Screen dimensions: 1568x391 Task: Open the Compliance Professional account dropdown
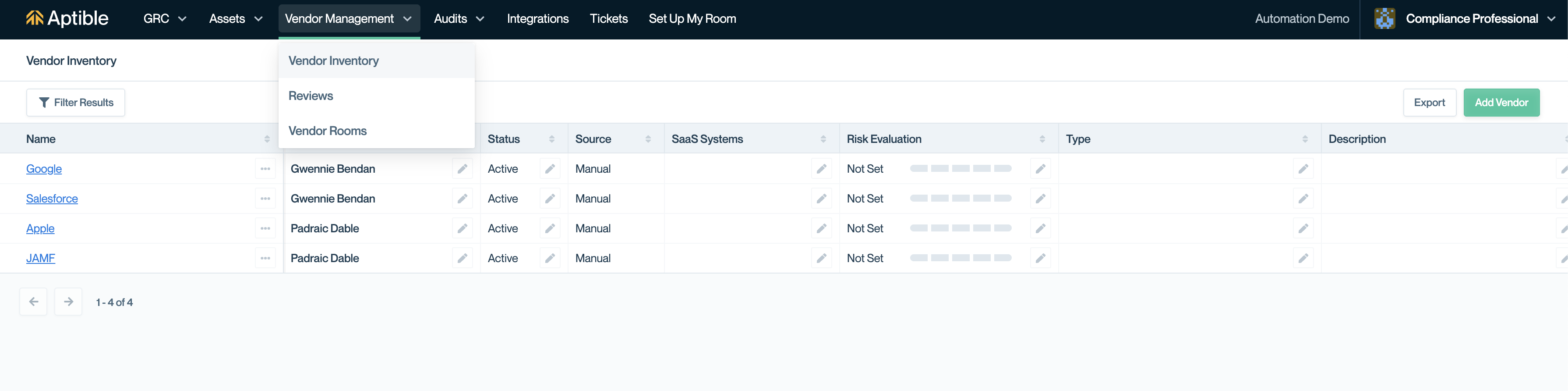[1480, 19]
